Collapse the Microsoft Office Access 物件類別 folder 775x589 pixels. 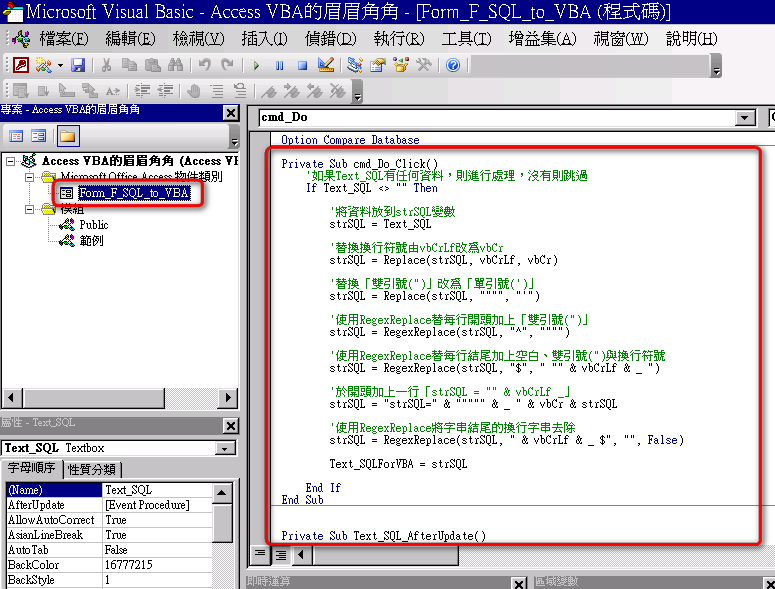(x=30, y=177)
